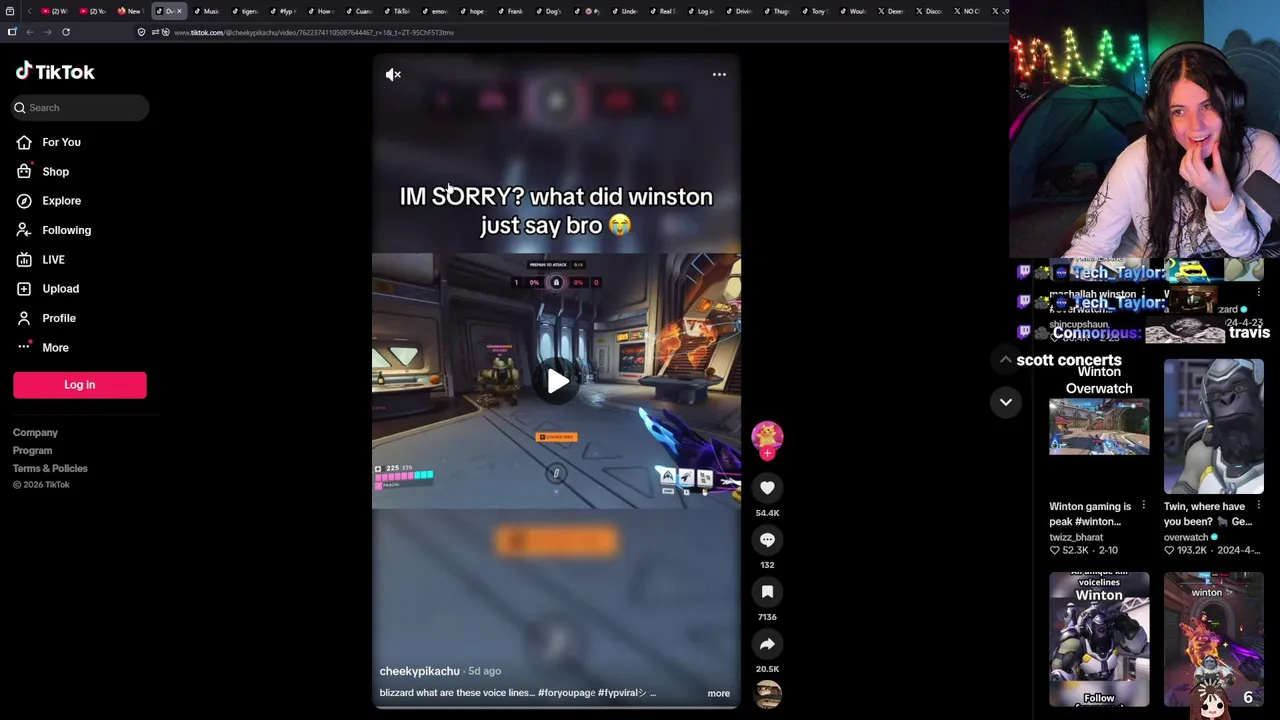Bookmark the video to favorites
The image size is (1280, 720).
[x=767, y=592]
